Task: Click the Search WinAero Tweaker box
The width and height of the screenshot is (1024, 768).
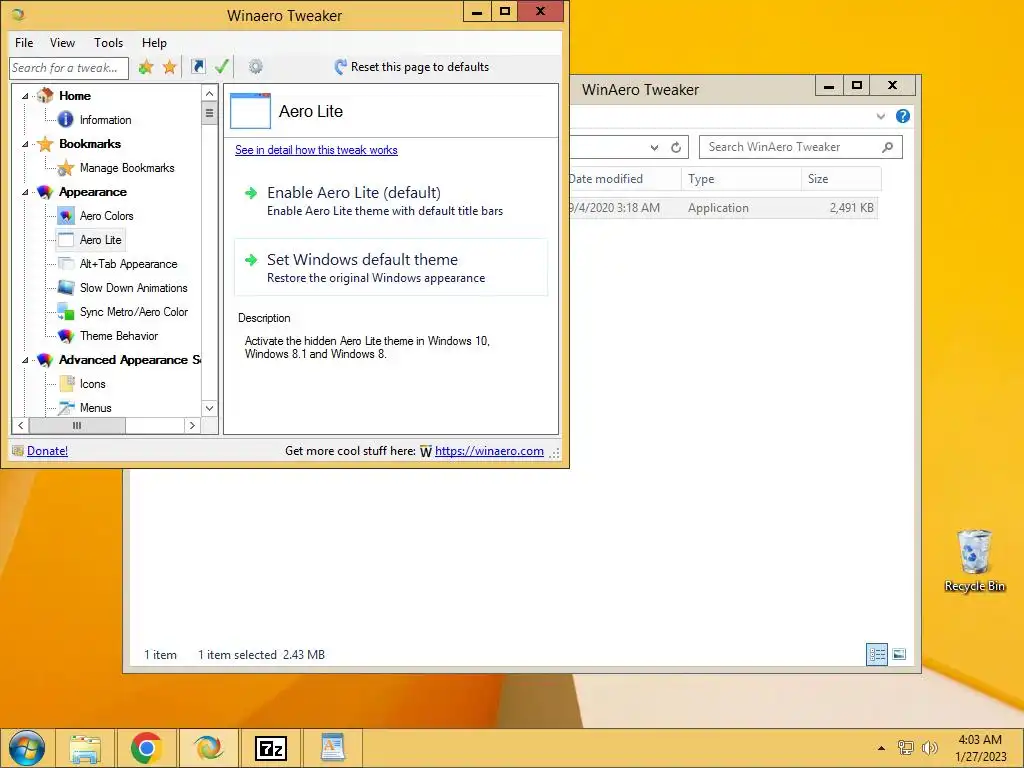Action: pyautogui.click(x=801, y=147)
